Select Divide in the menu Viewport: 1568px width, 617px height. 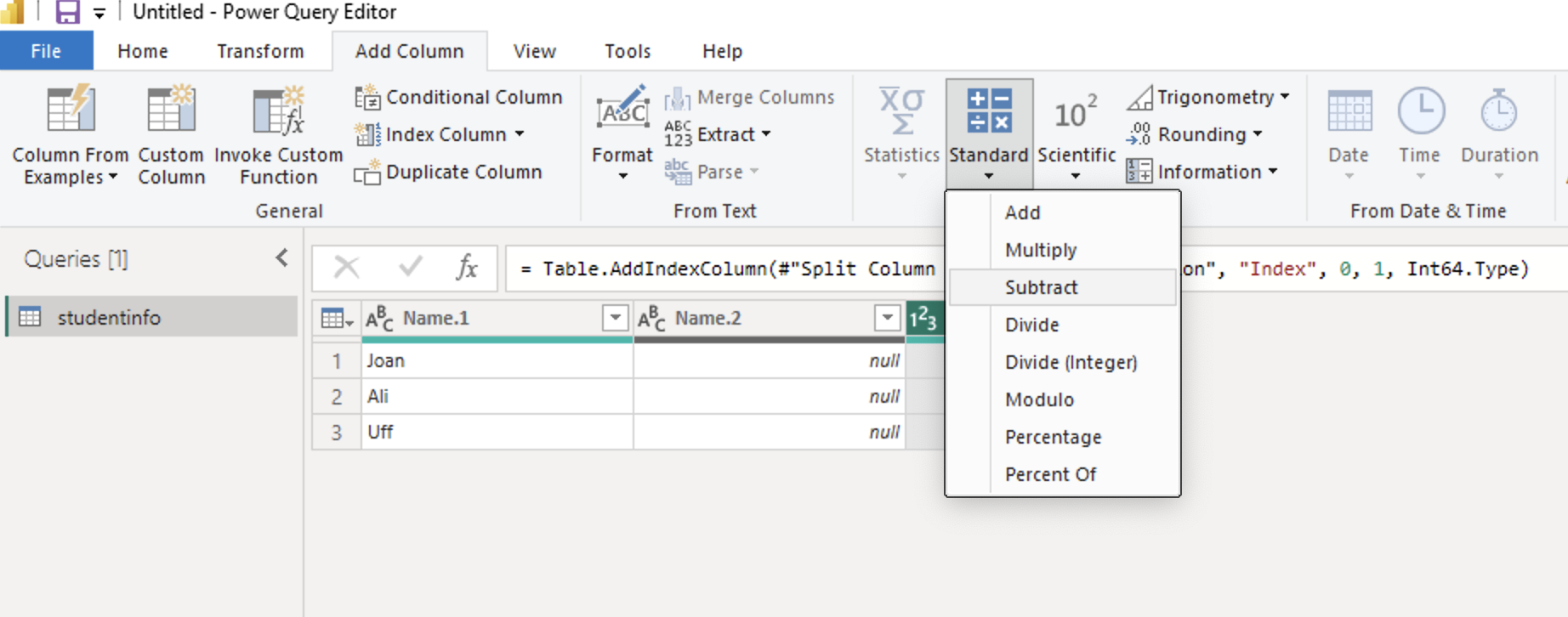tap(1063, 325)
